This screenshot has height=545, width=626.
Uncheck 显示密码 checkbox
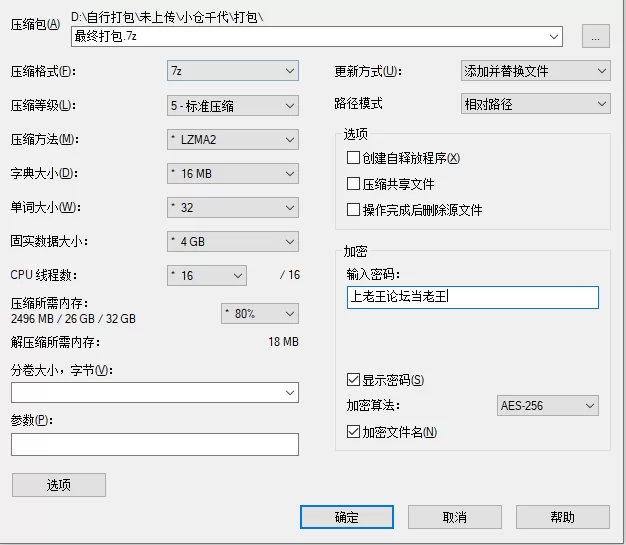353,379
